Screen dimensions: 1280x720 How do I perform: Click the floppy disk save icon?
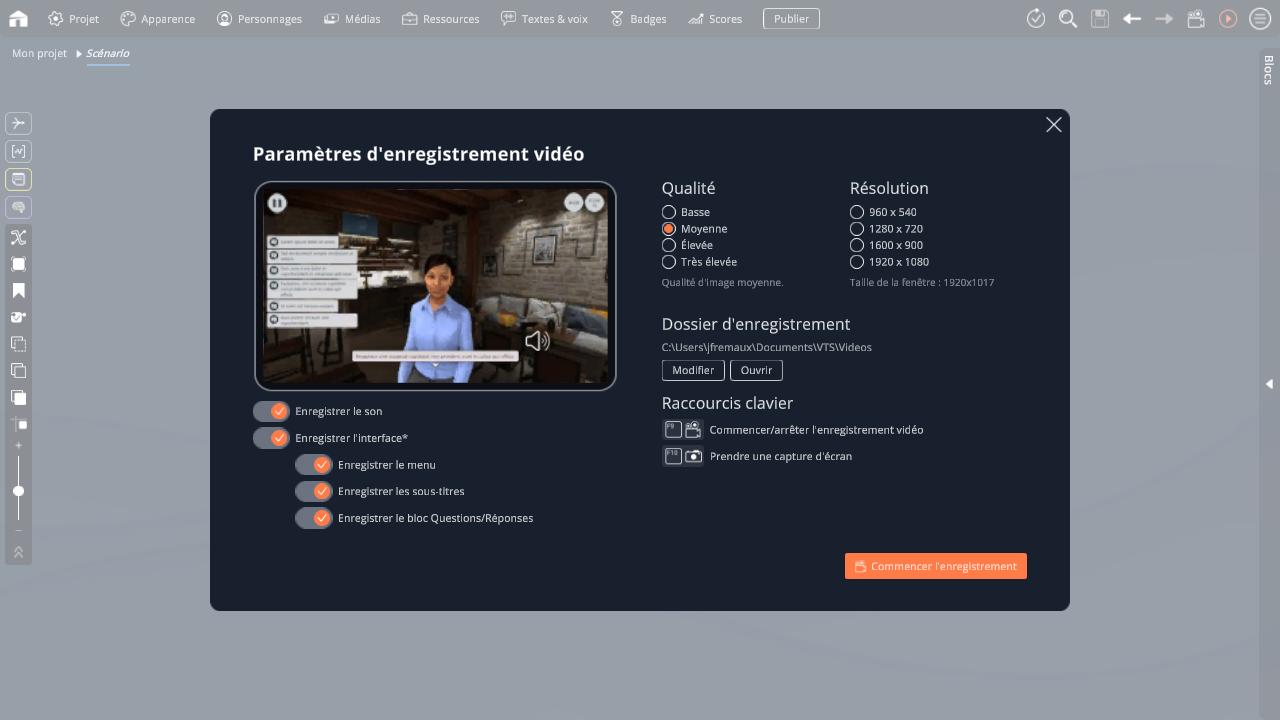tap(1100, 18)
